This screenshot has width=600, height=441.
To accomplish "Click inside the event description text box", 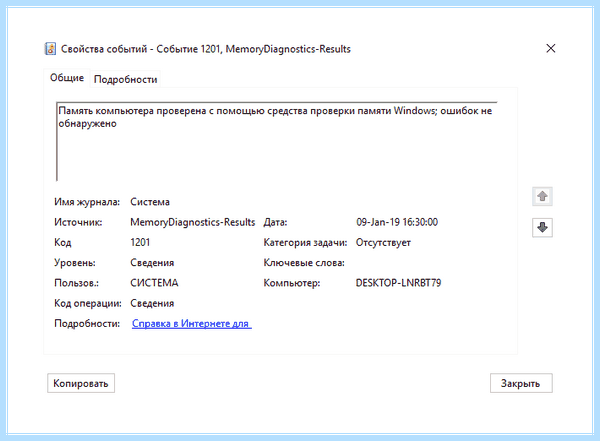I will 277,141.
